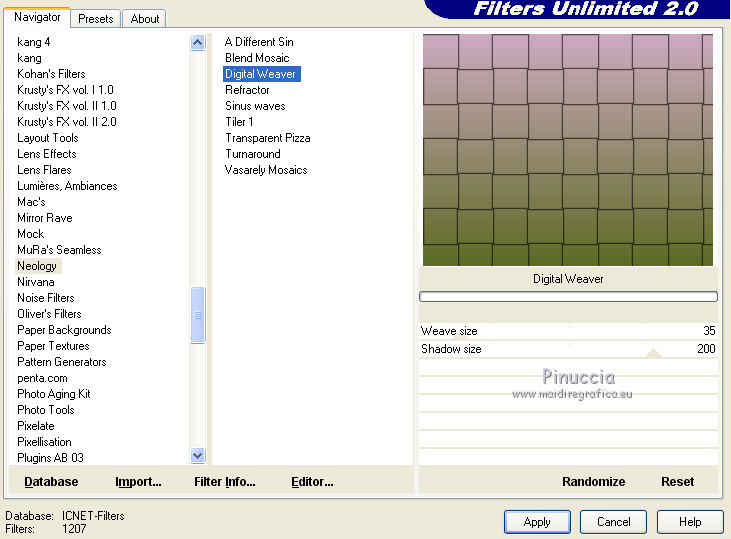
Task: Select the Turnaround filter
Action: point(253,153)
